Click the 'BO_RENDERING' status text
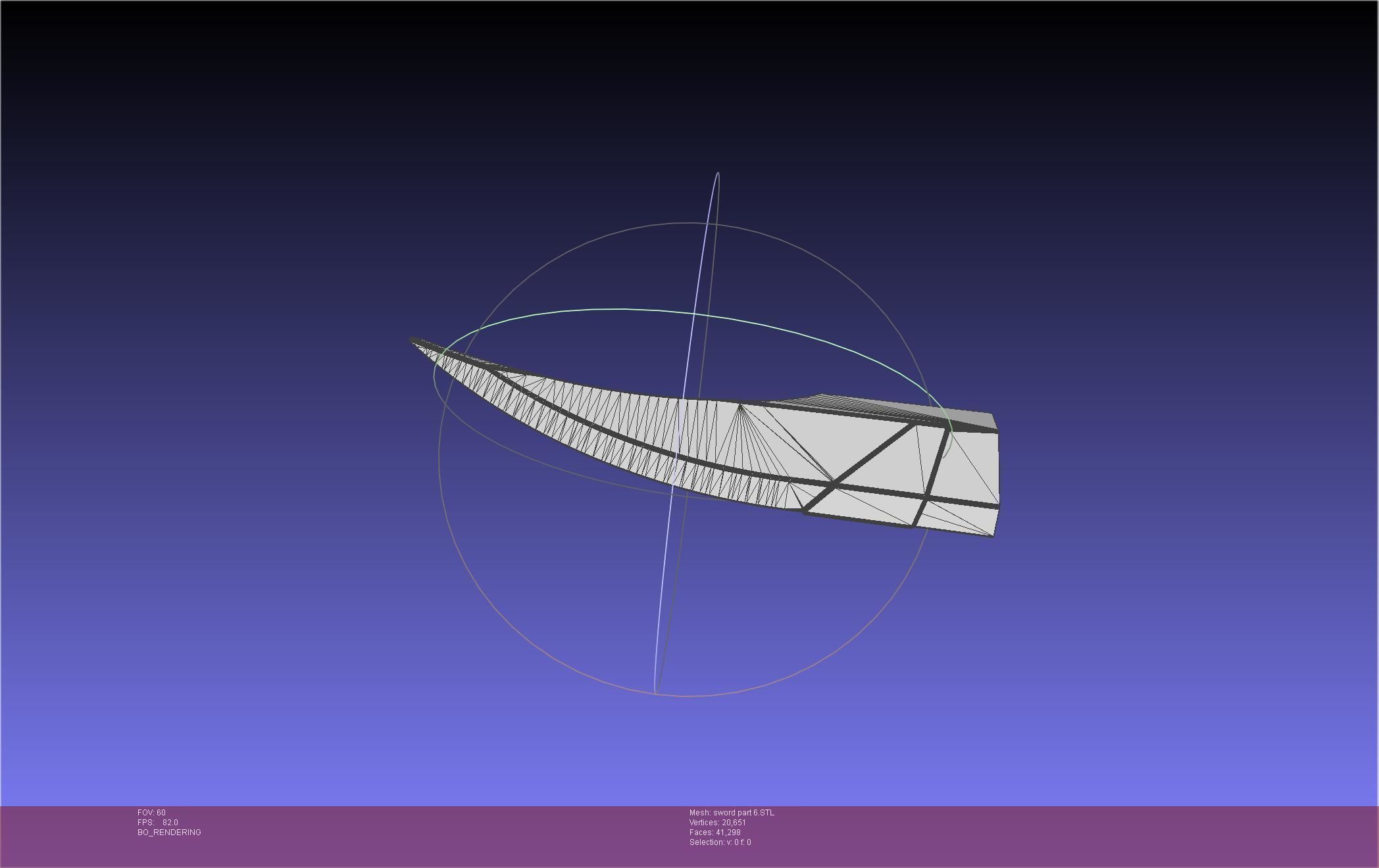 (x=169, y=832)
